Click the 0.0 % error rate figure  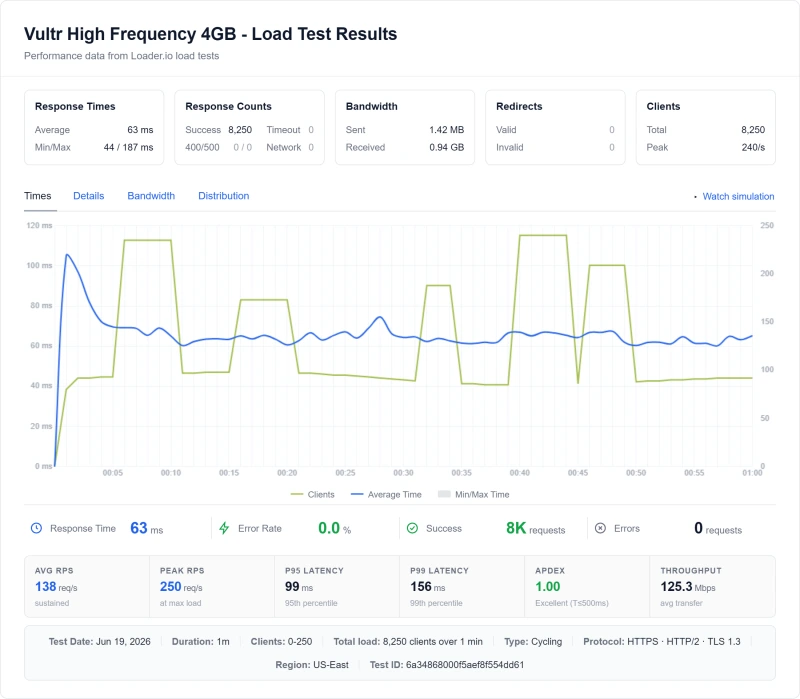pos(335,528)
